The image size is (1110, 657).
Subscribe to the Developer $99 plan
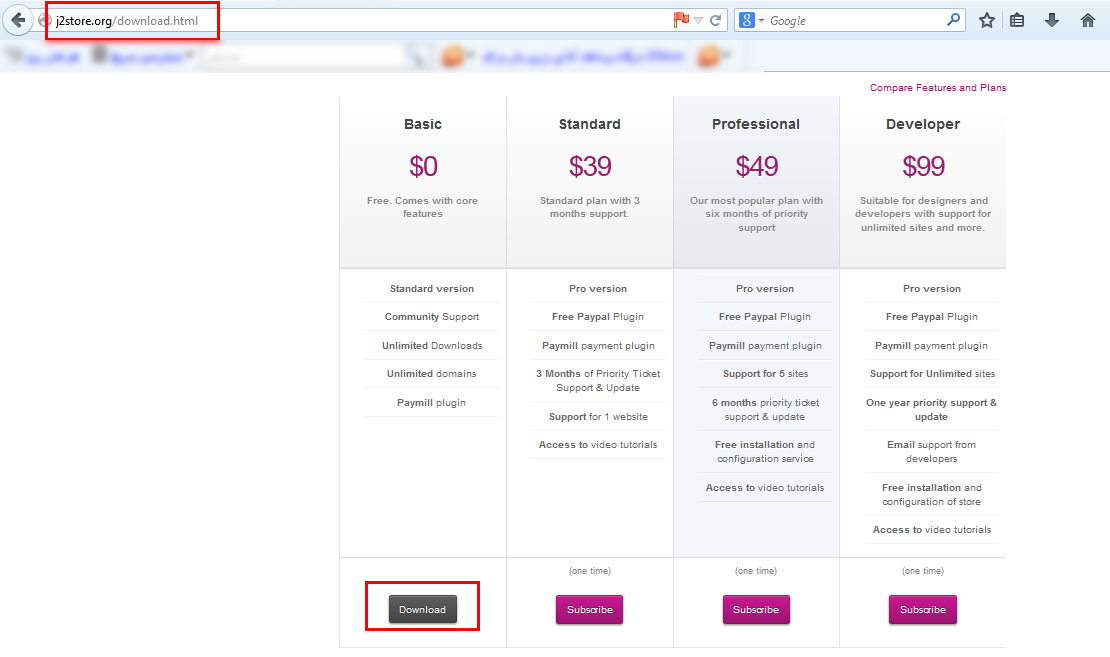point(922,609)
